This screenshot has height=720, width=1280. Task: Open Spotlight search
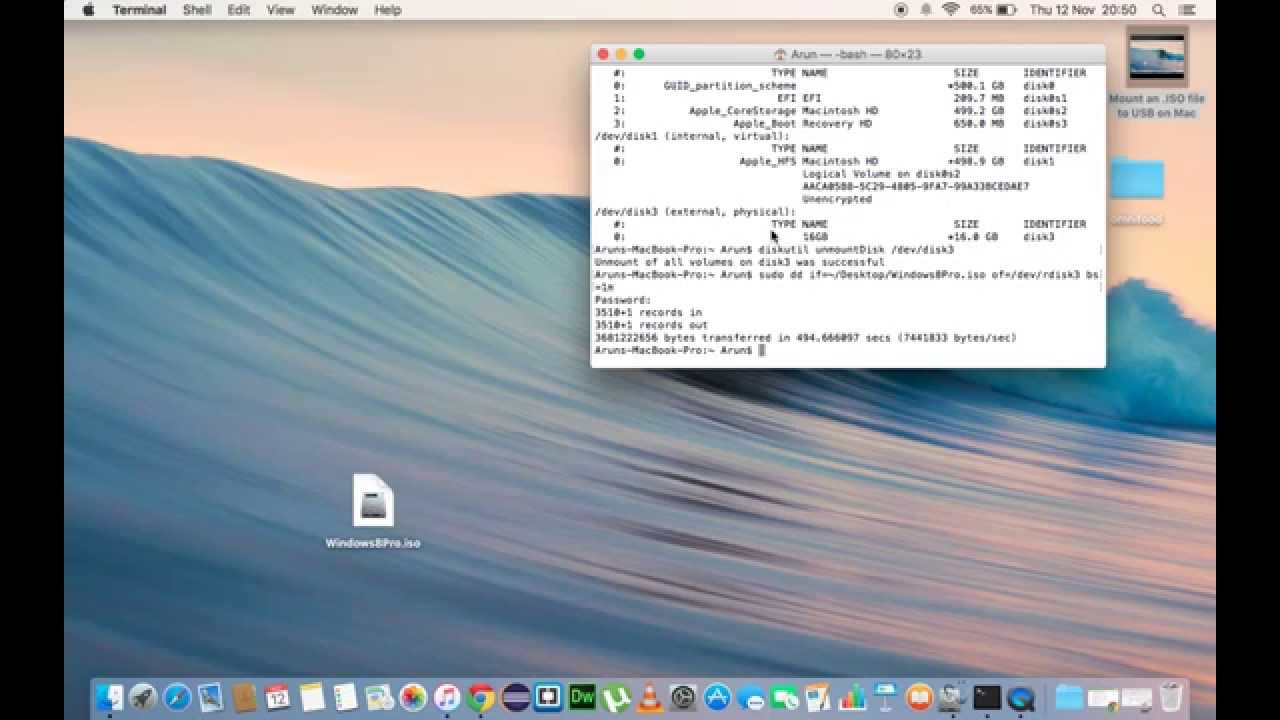click(1159, 10)
